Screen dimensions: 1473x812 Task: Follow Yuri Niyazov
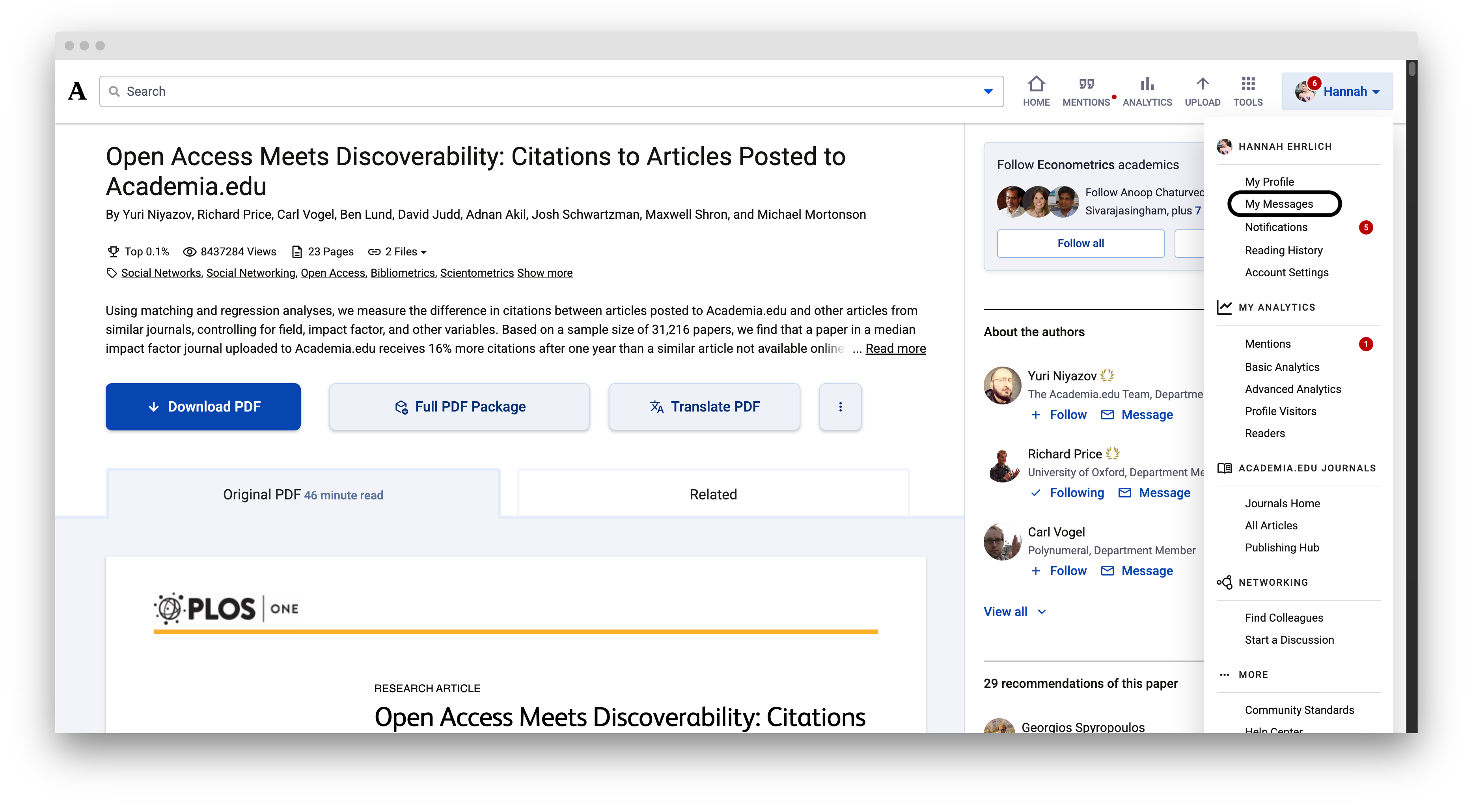tap(1059, 415)
